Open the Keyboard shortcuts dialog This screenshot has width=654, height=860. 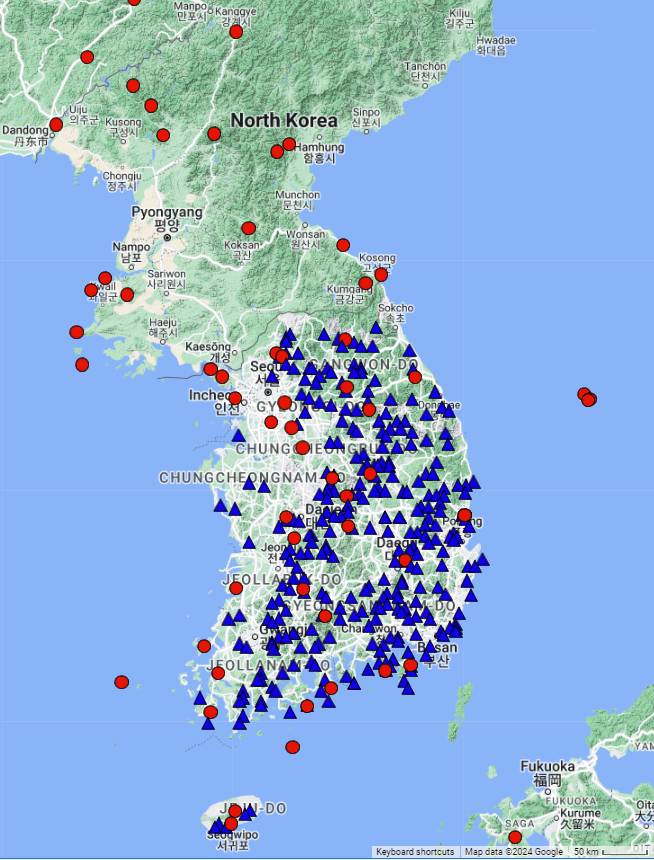click(415, 852)
